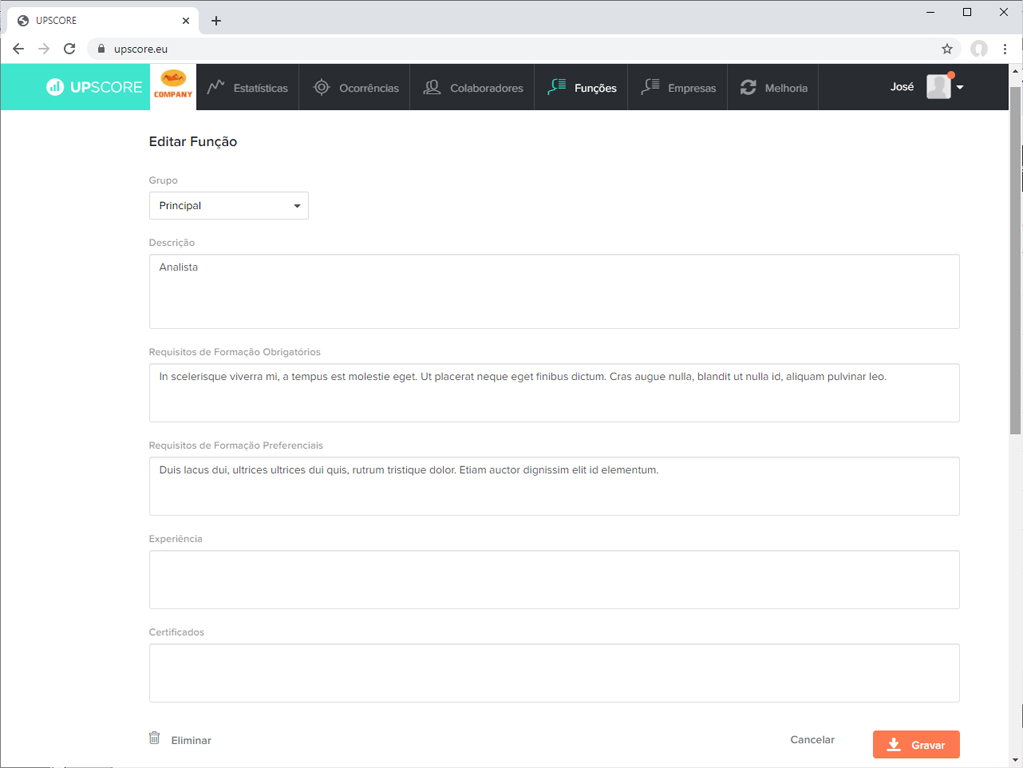
Task: Open the Chrome three-dot menu
Action: [1005, 49]
